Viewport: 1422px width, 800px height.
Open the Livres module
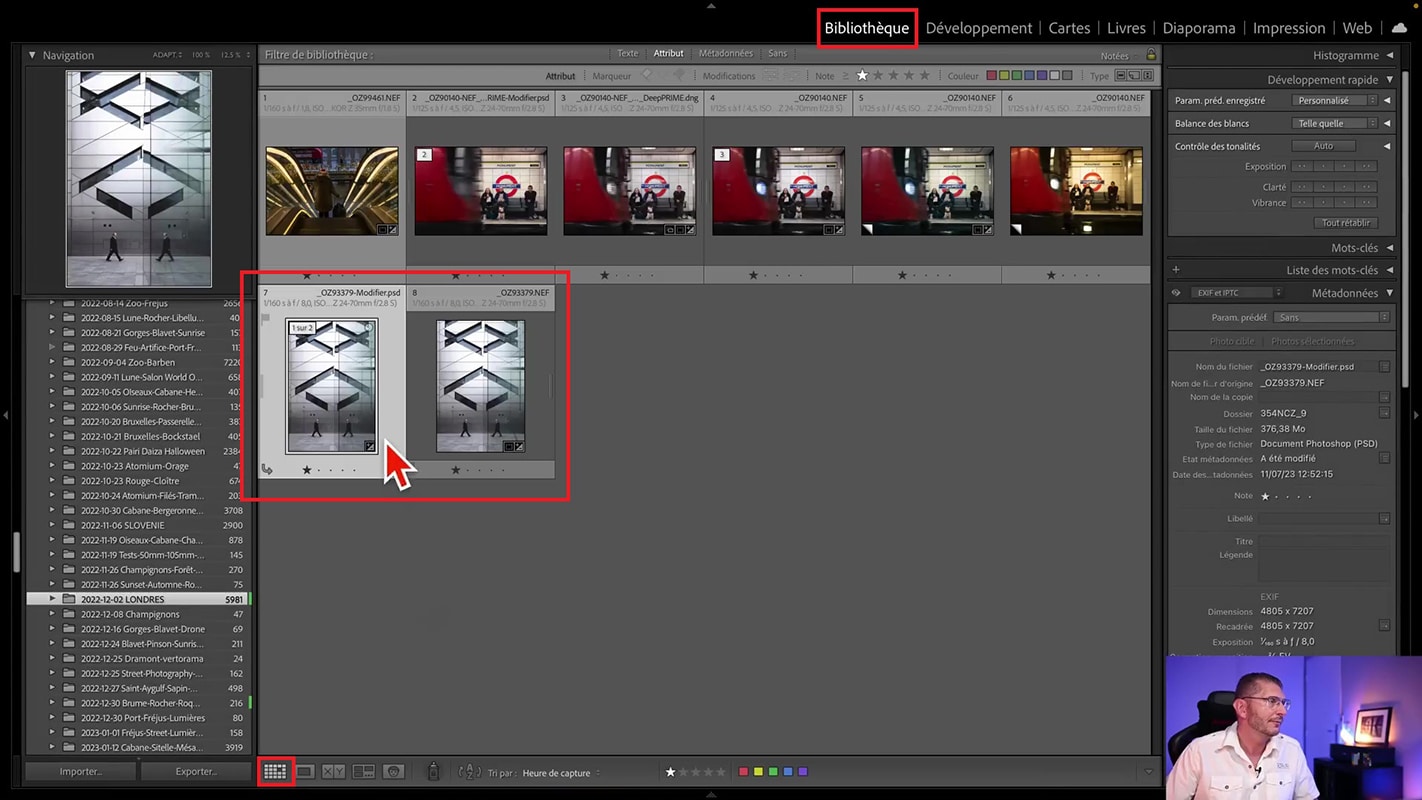click(x=1126, y=28)
